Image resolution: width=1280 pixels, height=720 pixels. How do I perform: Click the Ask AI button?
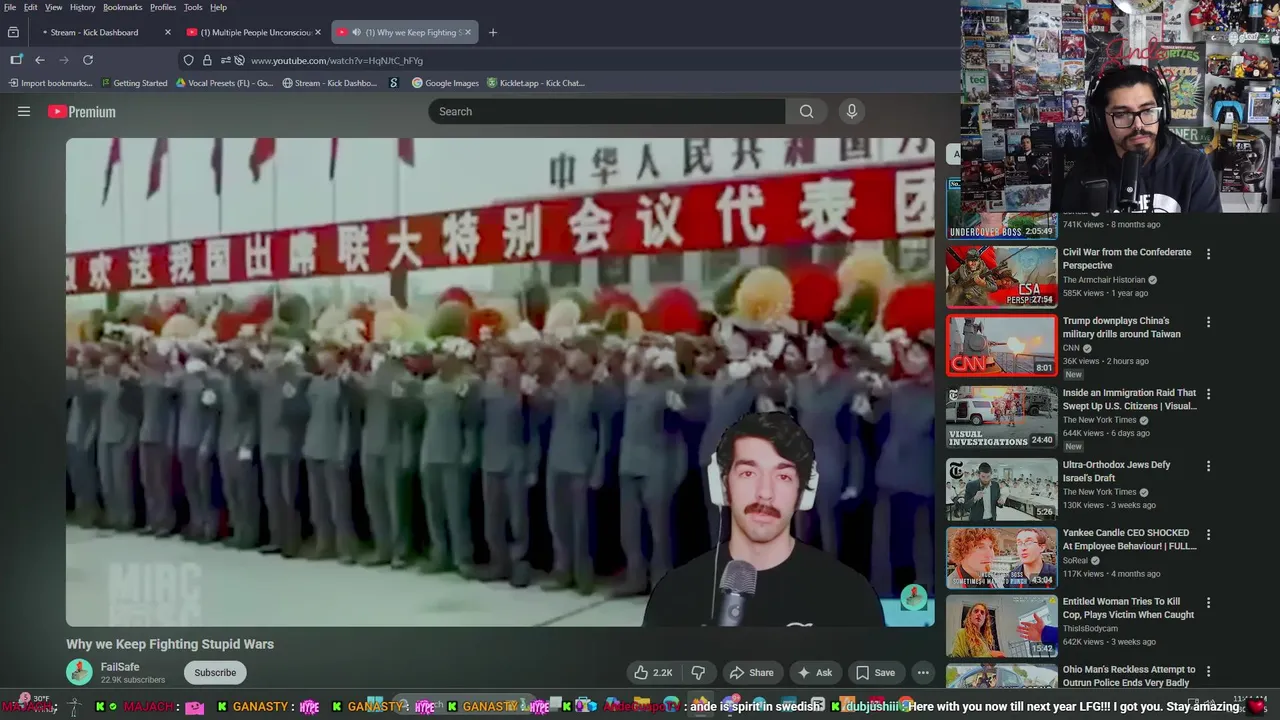814,673
